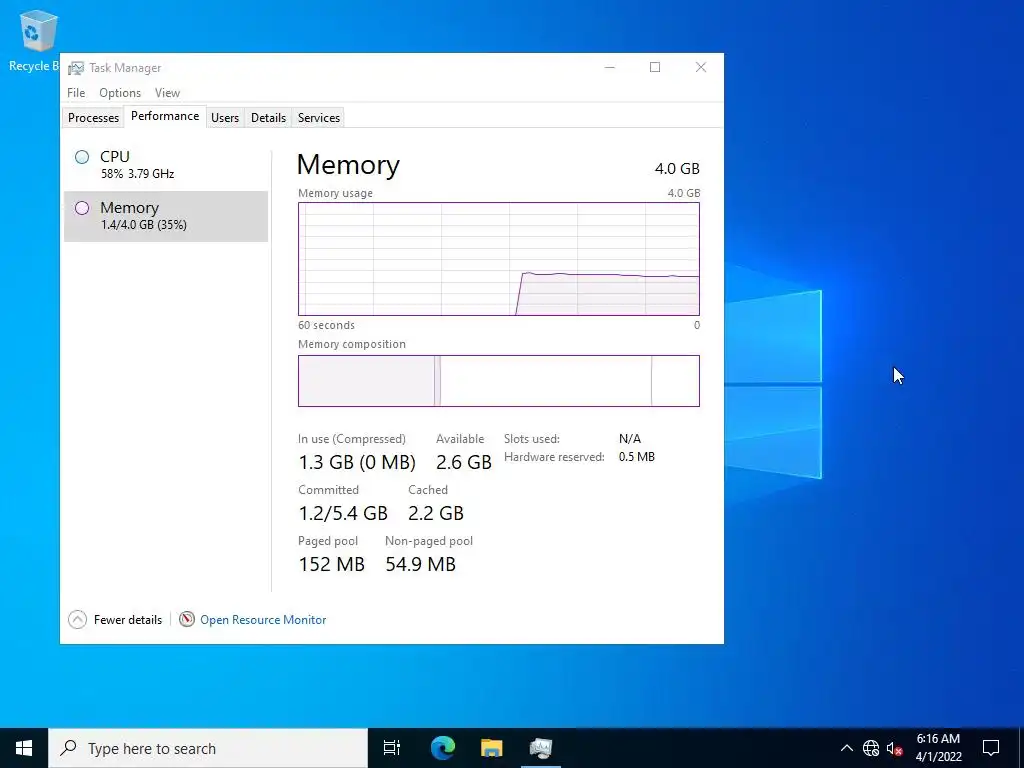Click the Hardware reserved value 0.5 MB

tap(636, 457)
